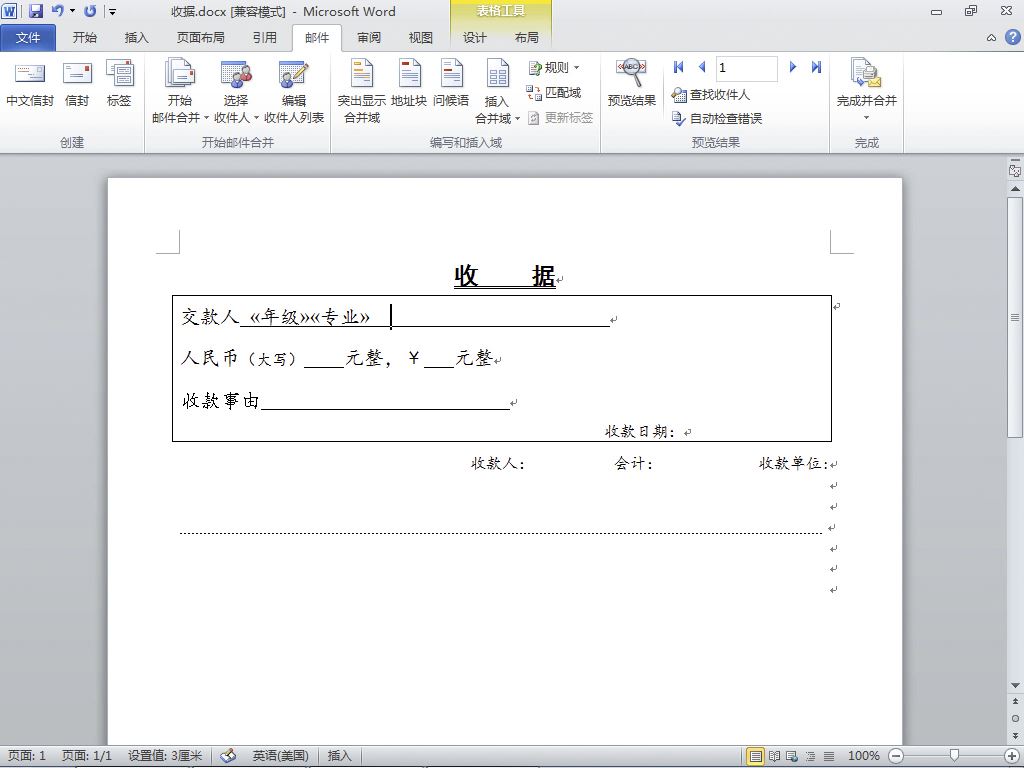Go to previous record arrow
Image resolution: width=1024 pixels, height=768 pixels.
(702, 67)
